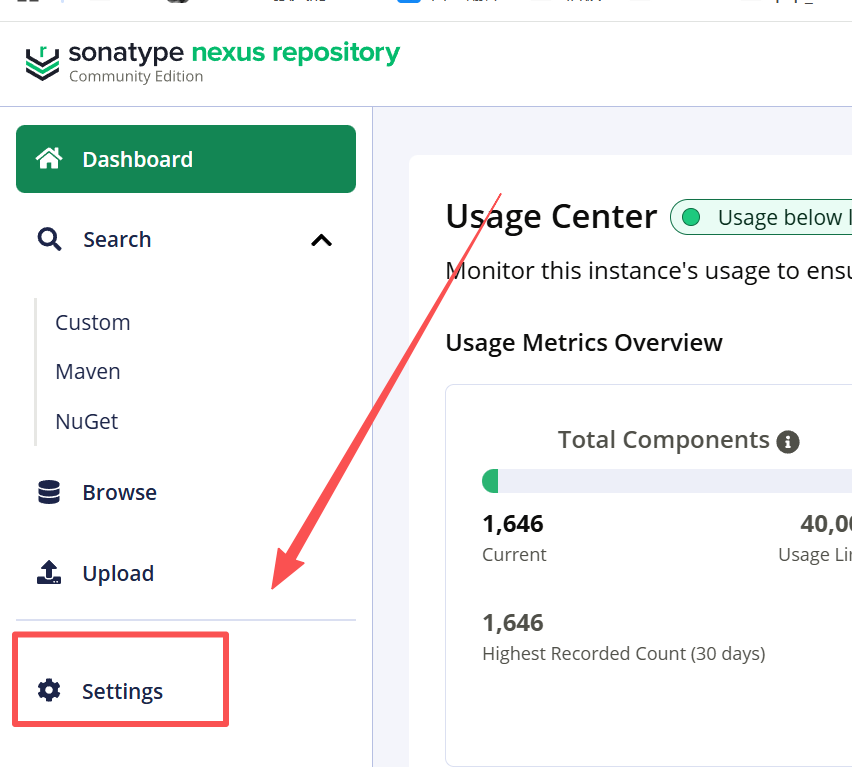This screenshot has width=852, height=767.
Task: Click the Settings gear icon
Action: [49, 690]
